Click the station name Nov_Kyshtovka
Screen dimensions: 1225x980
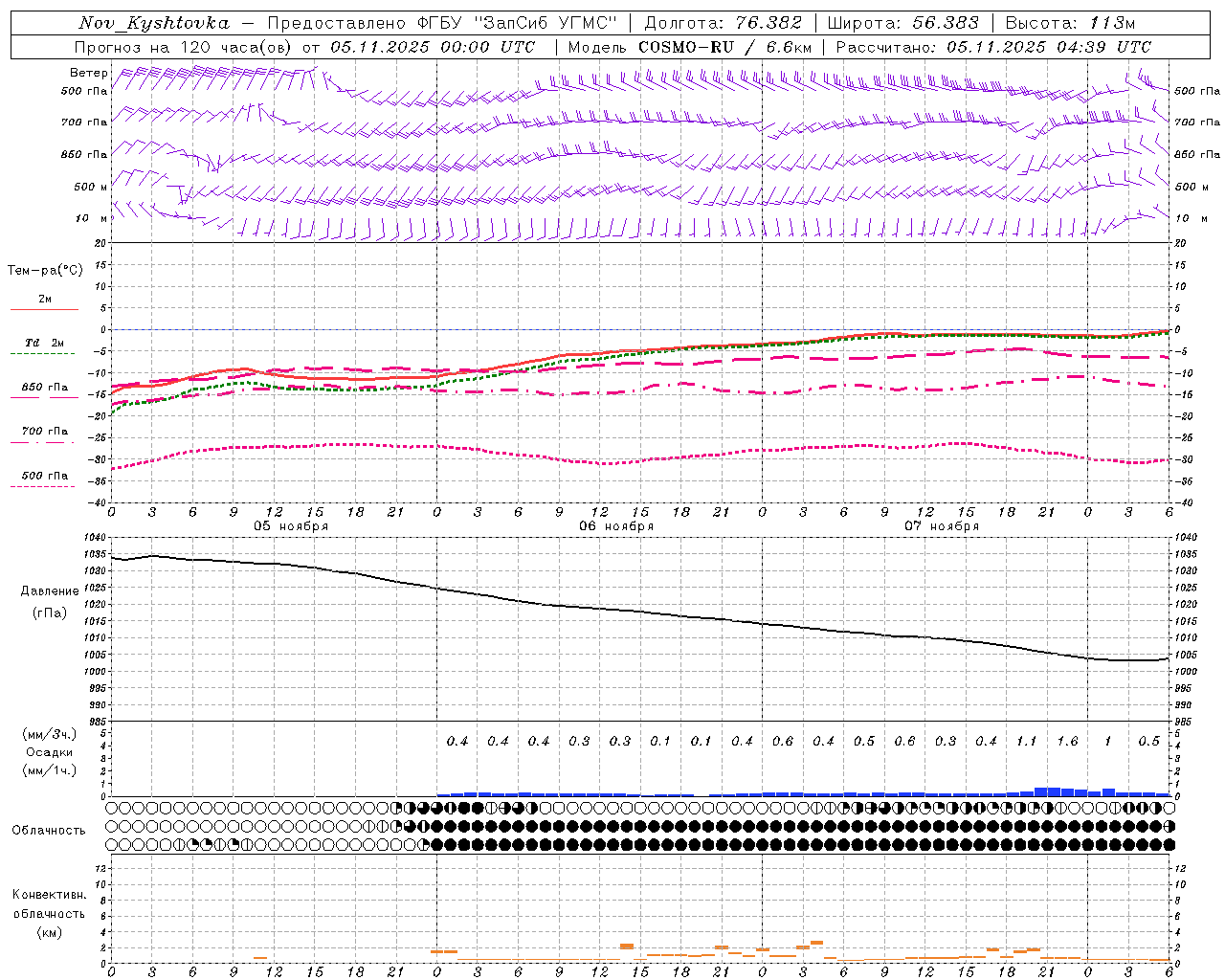(154, 23)
